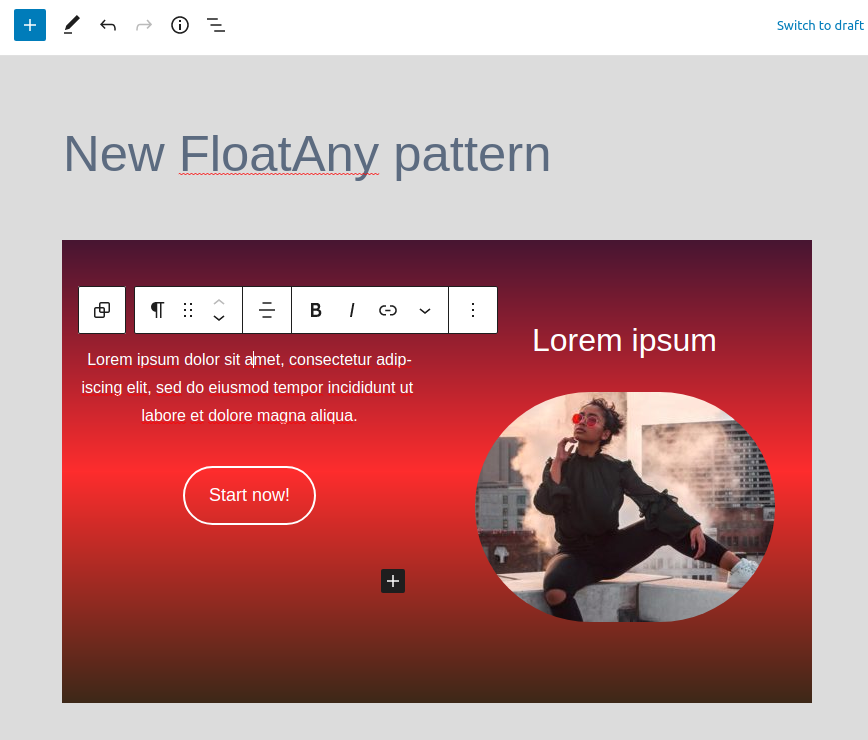Redo the reverted change

click(144, 25)
